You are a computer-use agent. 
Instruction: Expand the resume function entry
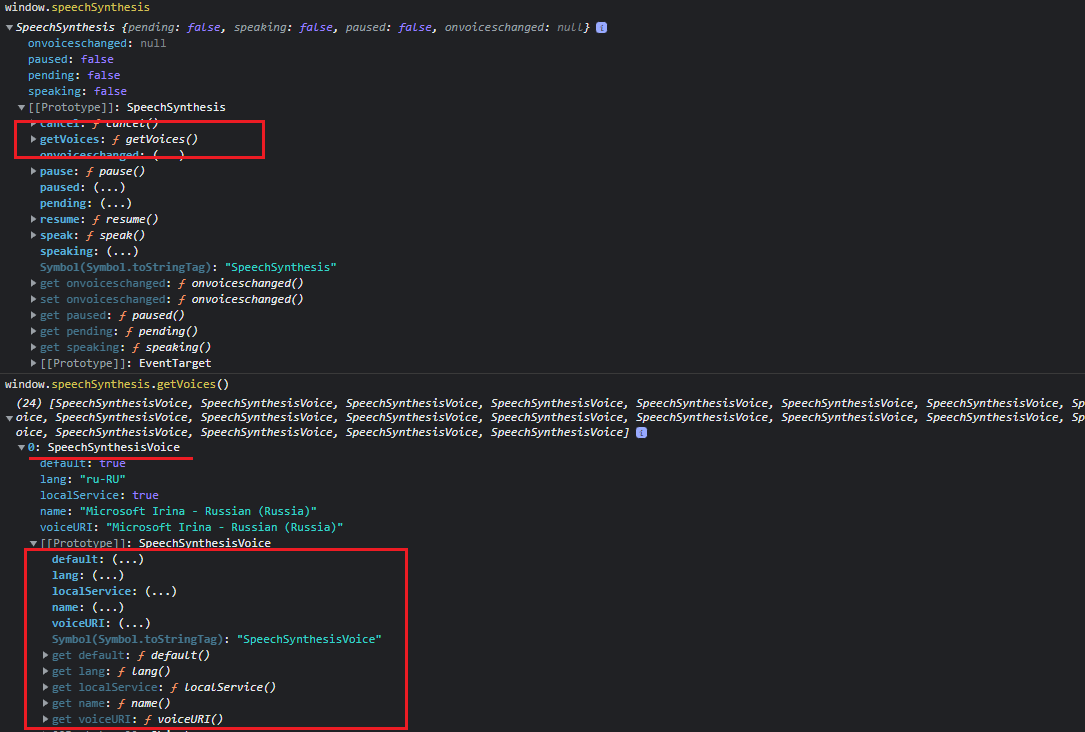pyautogui.click(x=33, y=219)
